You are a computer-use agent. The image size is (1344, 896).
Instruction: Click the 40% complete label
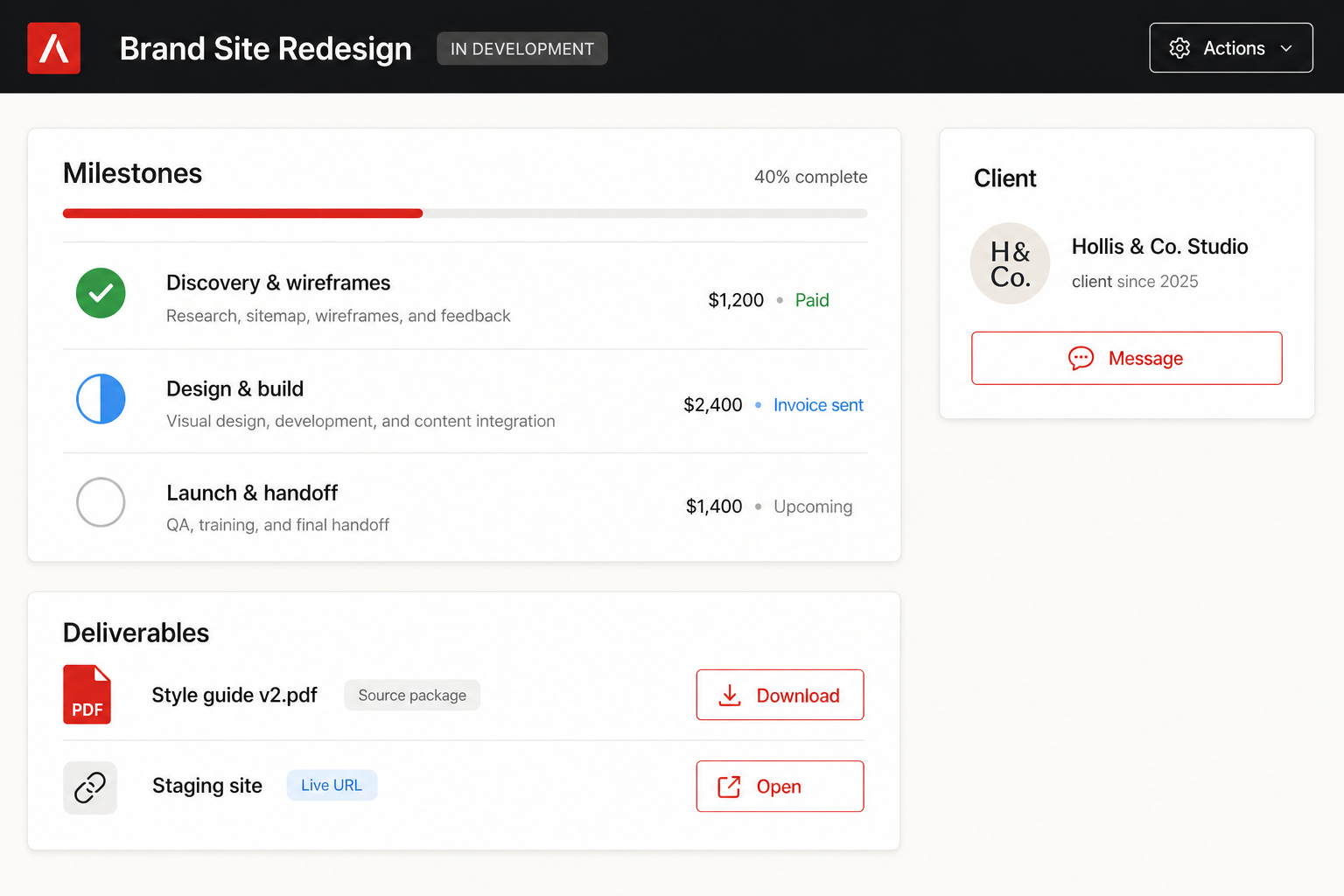pos(811,177)
